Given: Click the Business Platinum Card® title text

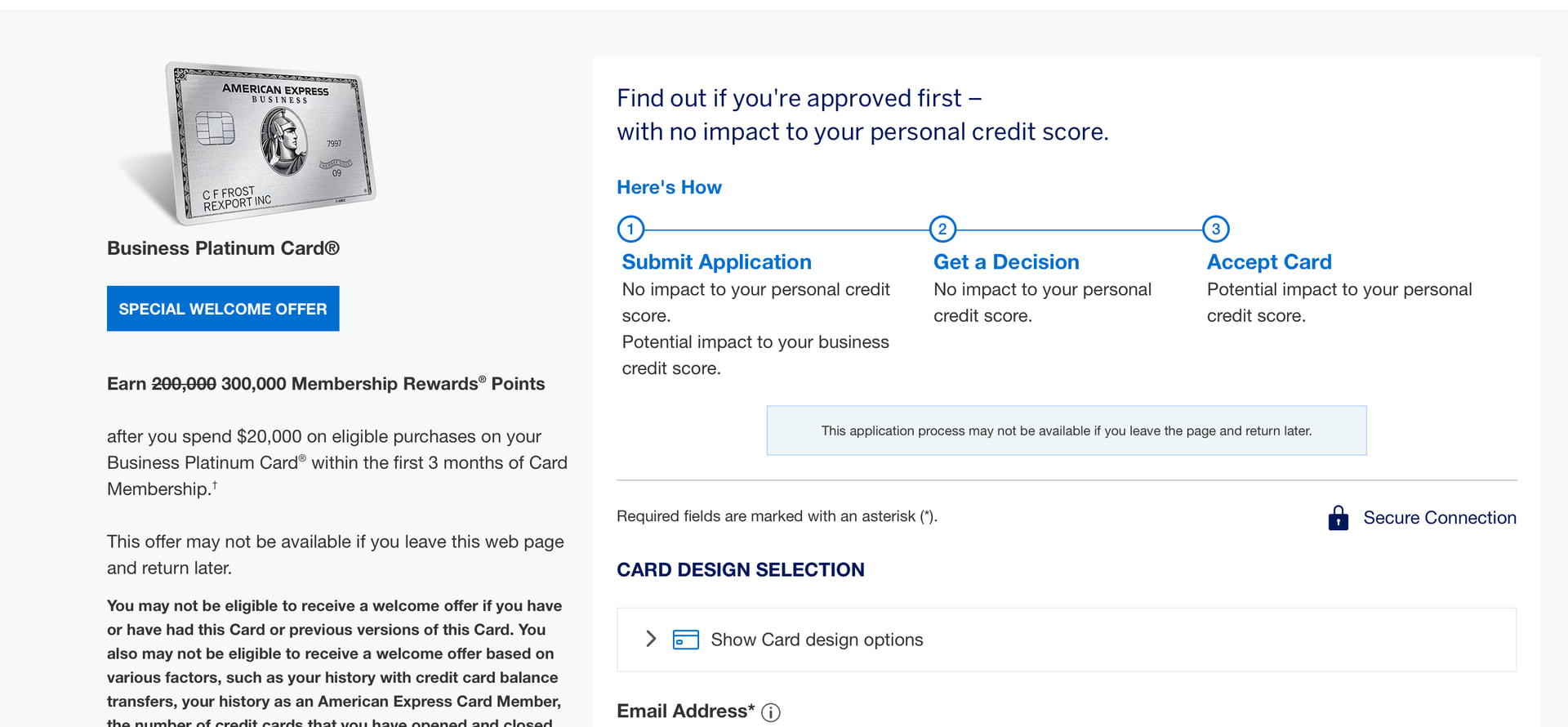Looking at the screenshot, I should [x=223, y=248].
